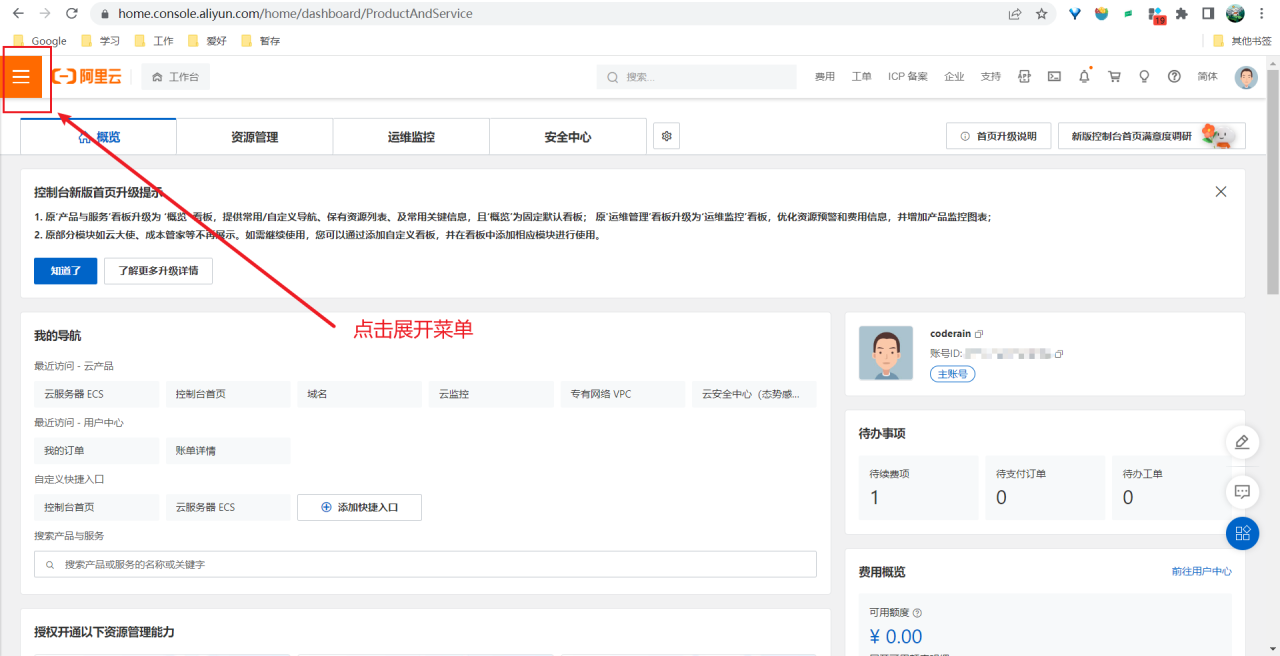Open the shopping cart

pos(1114,76)
